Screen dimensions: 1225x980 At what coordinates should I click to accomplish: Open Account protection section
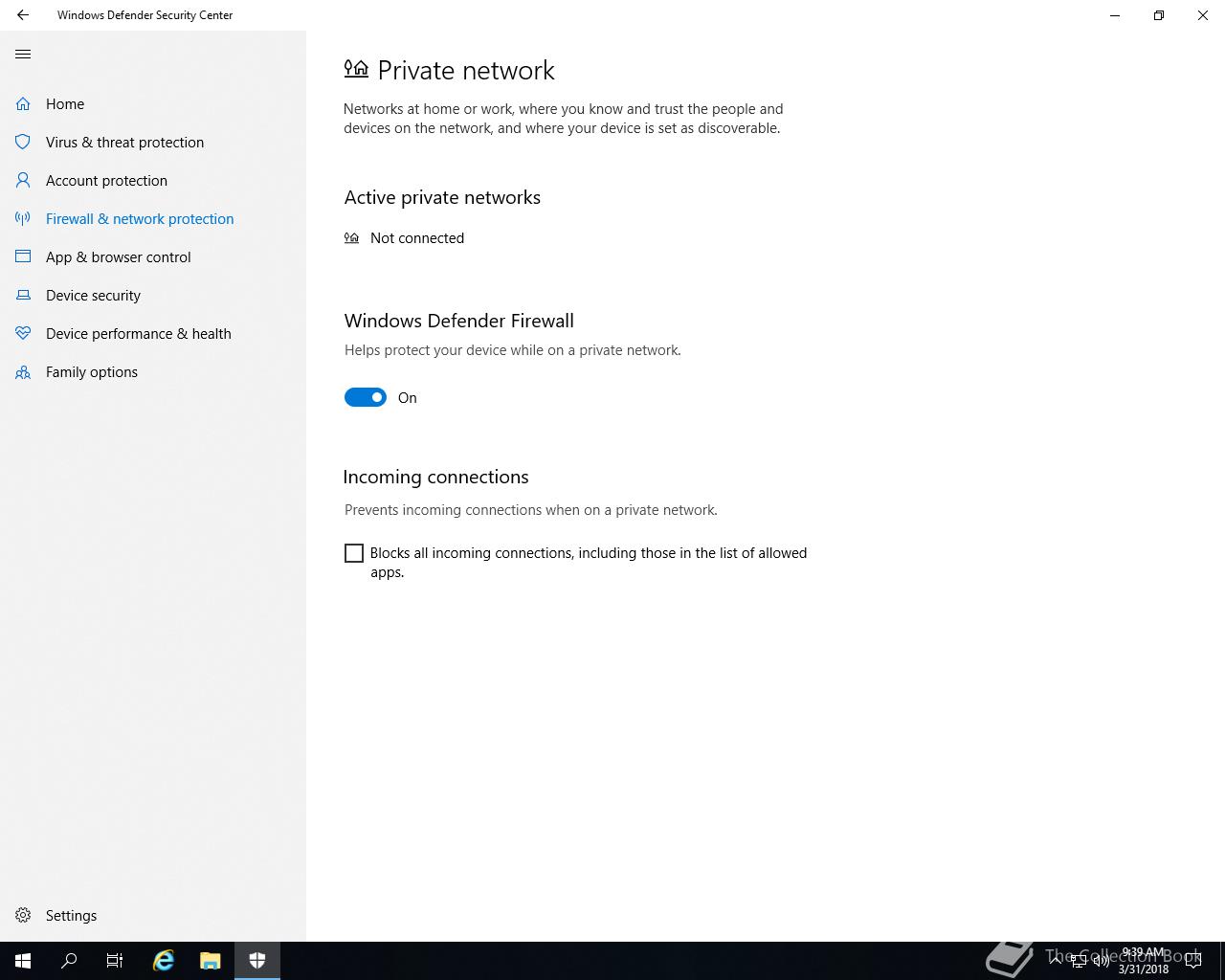tap(153, 180)
